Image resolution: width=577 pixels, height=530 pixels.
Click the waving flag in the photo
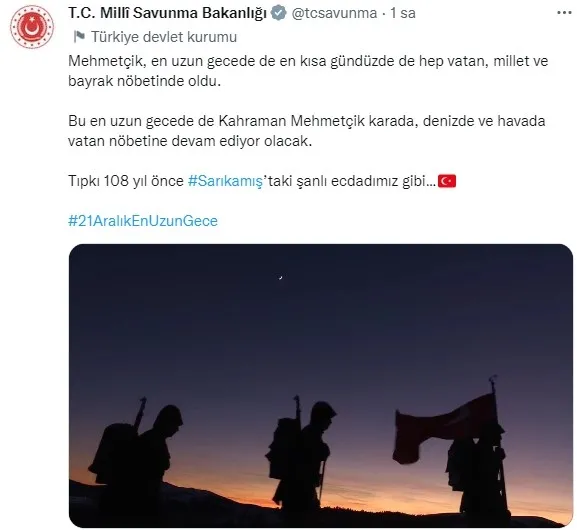(444, 427)
